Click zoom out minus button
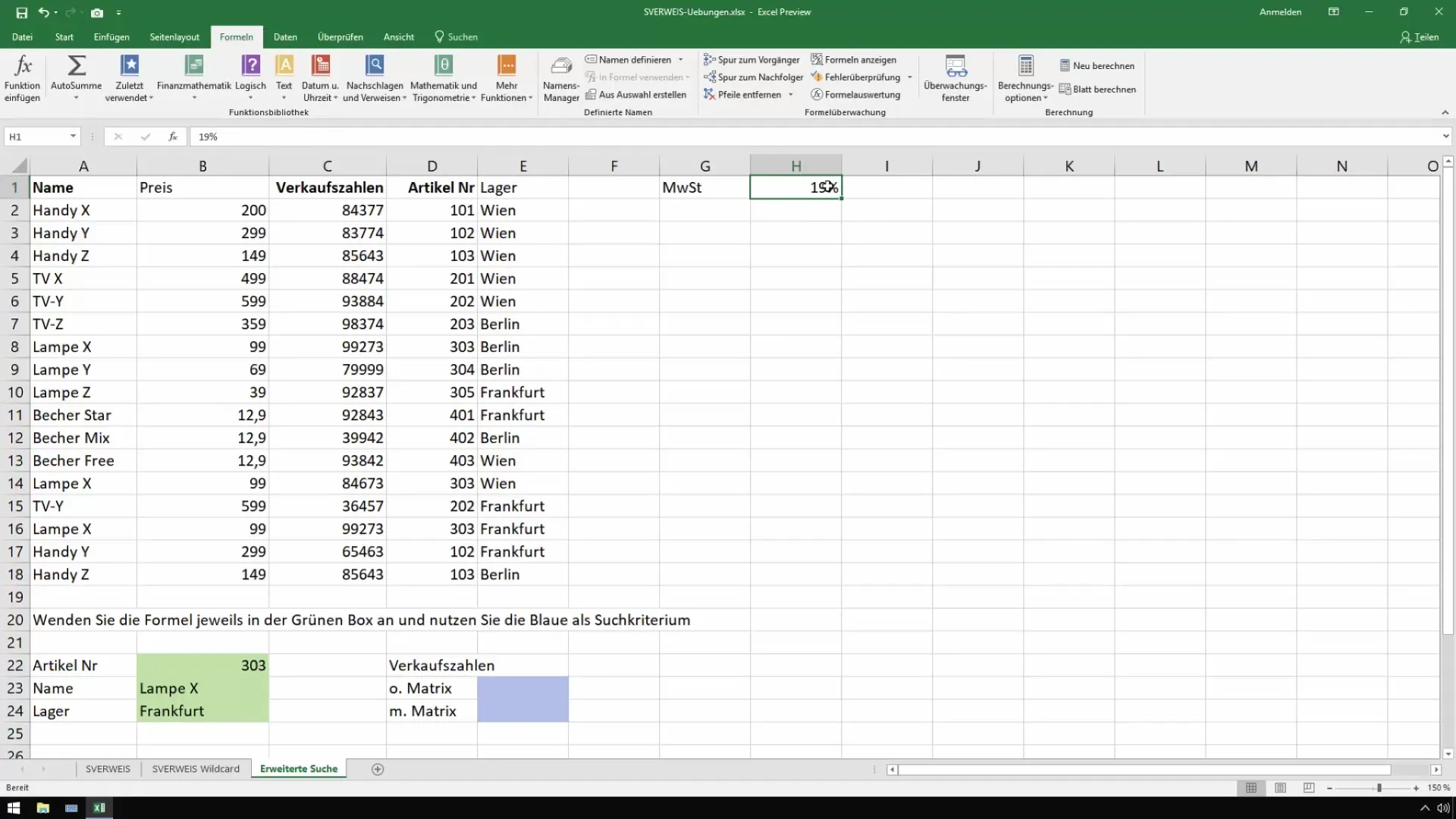The width and height of the screenshot is (1456, 819). point(1329,788)
